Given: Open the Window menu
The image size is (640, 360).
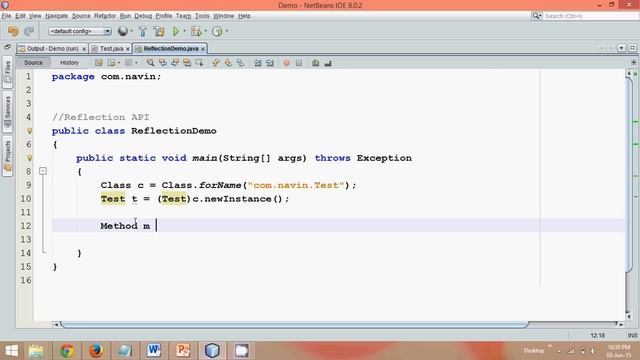Looking at the screenshot, I should point(223,16).
